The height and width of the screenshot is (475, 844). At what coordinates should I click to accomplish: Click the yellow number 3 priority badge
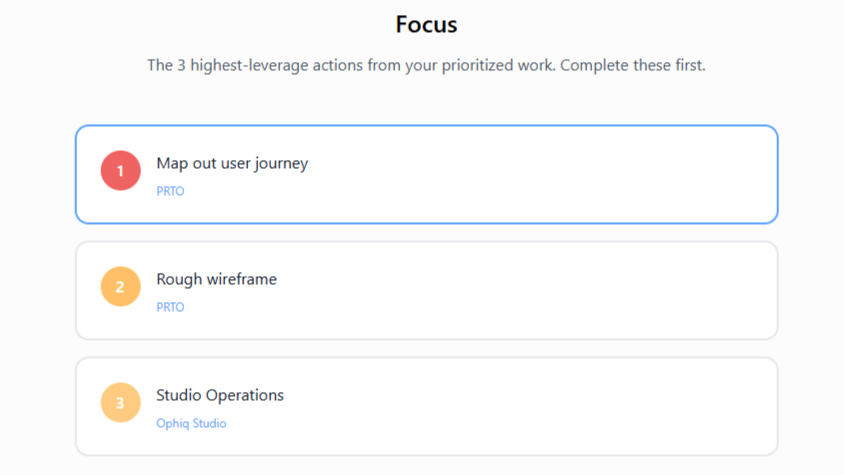(x=120, y=403)
